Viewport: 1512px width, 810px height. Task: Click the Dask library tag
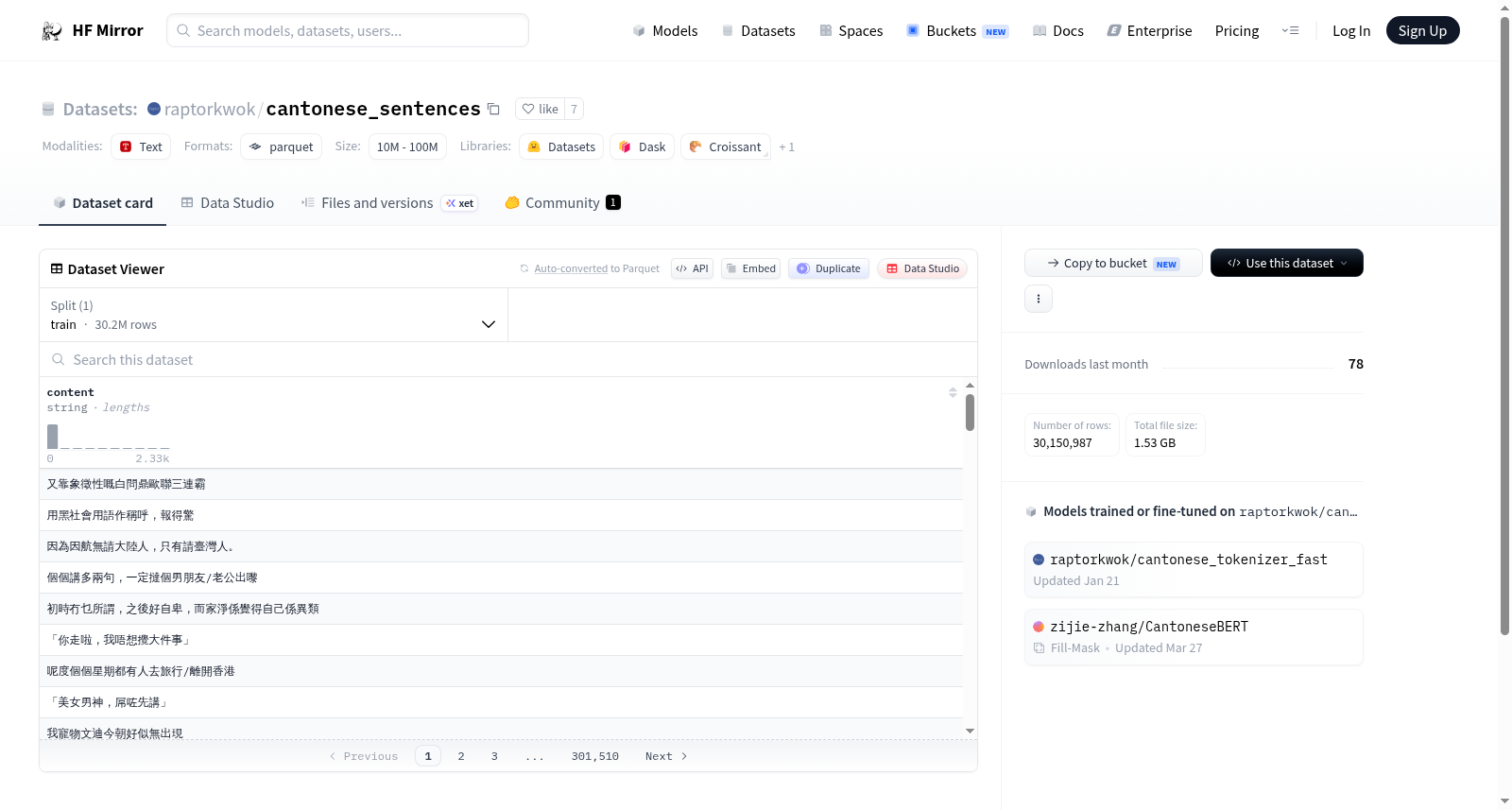pyautogui.click(x=643, y=147)
